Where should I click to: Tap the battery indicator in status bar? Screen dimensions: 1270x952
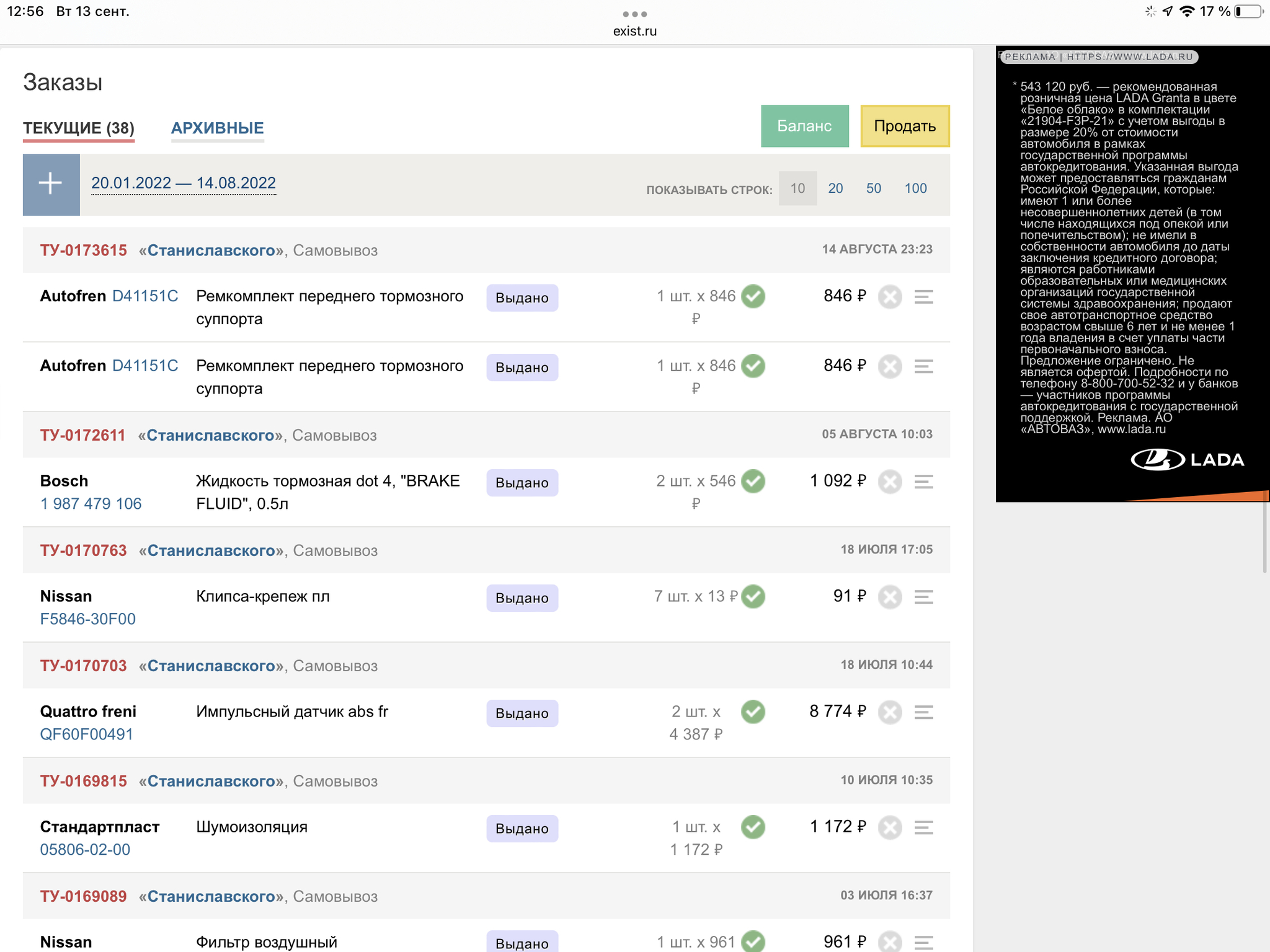click(1248, 11)
